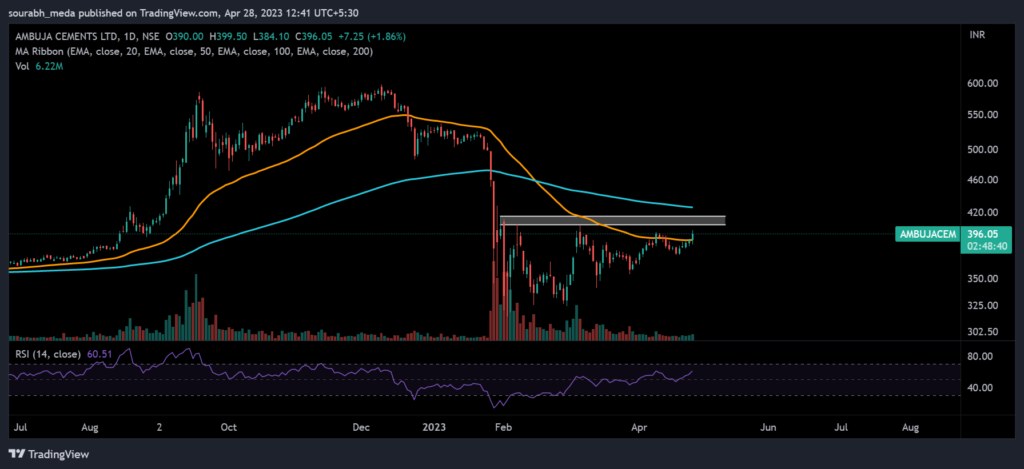Click the Apr label on time axis
The width and height of the screenshot is (1024, 469).
pyautogui.click(x=637, y=428)
